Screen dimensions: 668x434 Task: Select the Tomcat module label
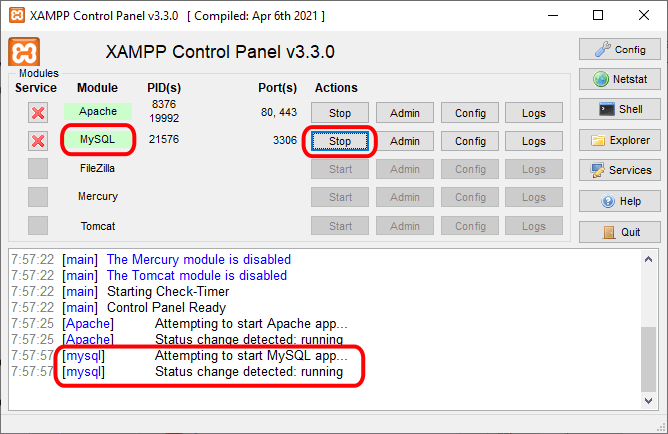[x=98, y=226]
